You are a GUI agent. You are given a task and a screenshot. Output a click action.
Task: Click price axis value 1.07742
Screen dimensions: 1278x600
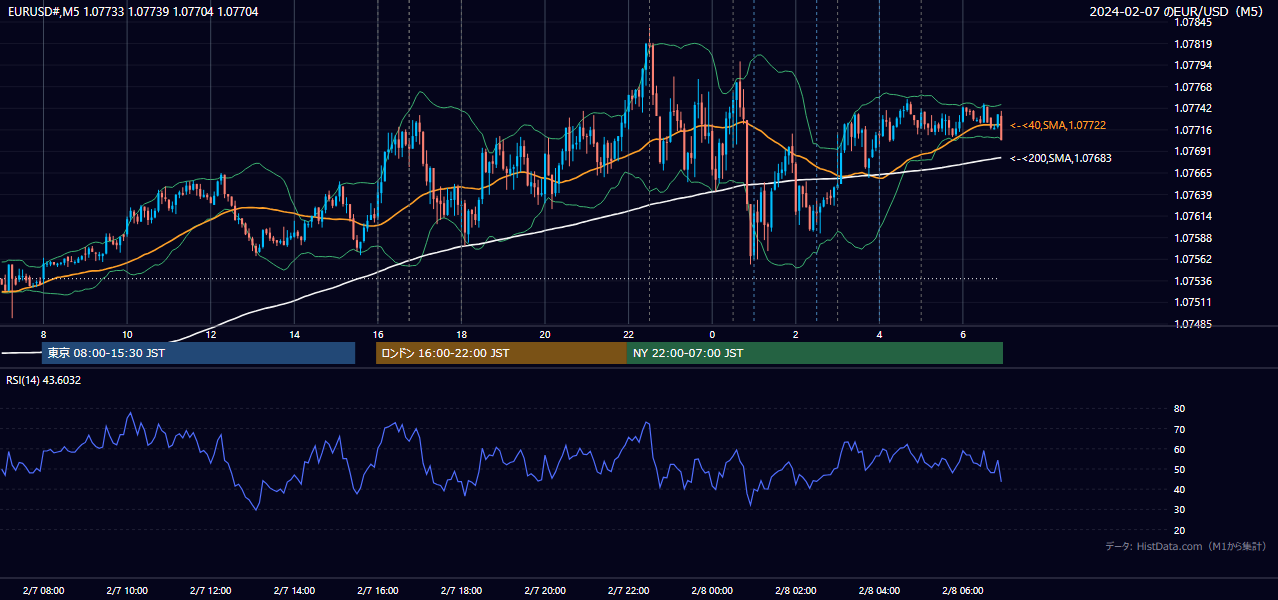[x=1192, y=108]
